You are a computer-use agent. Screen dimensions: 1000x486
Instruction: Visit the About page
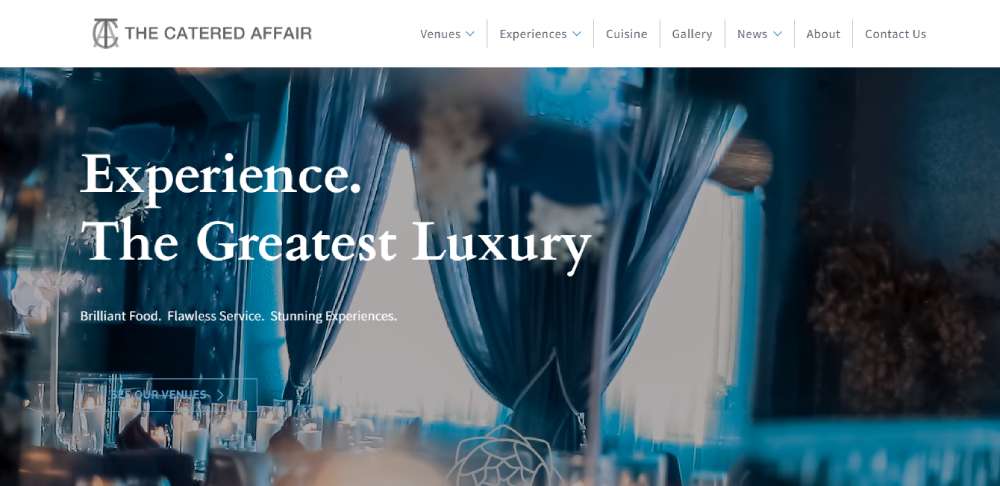pyautogui.click(x=823, y=34)
